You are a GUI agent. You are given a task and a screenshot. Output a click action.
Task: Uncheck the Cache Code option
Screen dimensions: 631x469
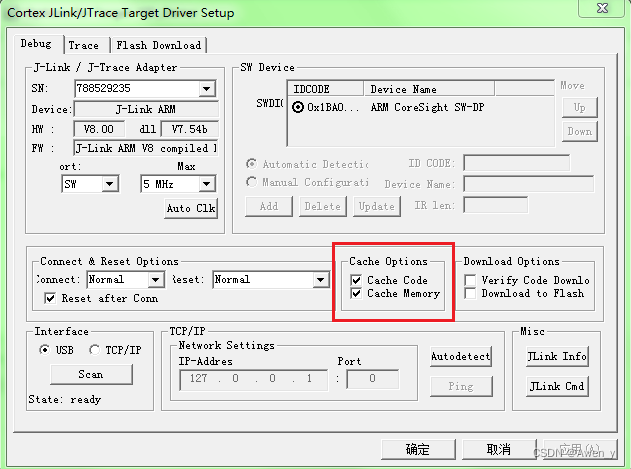coord(356,280)
